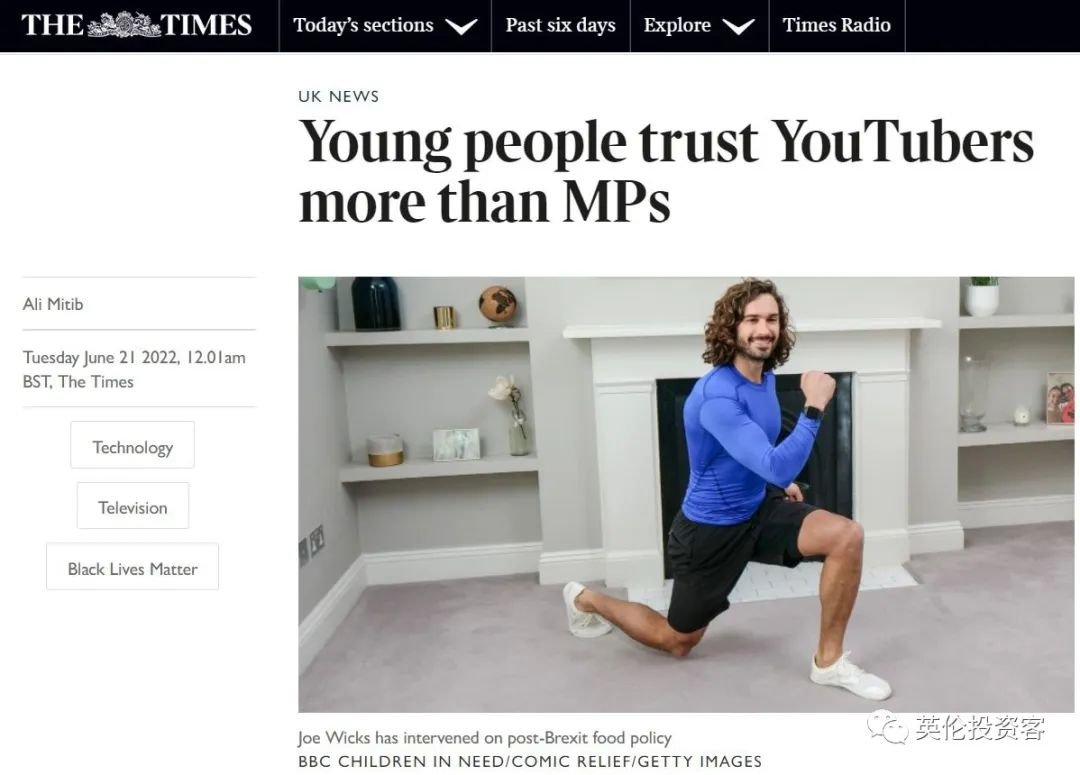The image size is (1080, 775).
Task: Open the Joe Wicks article photo
Action: click(686, 495)
